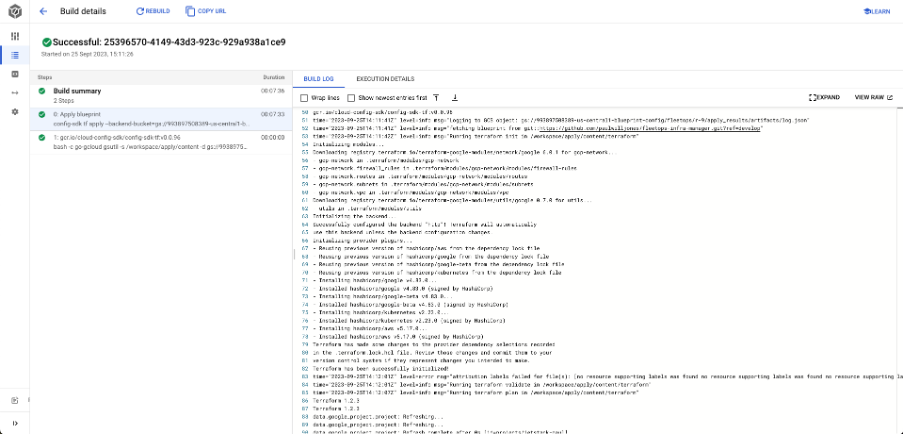Select the Build summary row

click(x=161, y=96)
